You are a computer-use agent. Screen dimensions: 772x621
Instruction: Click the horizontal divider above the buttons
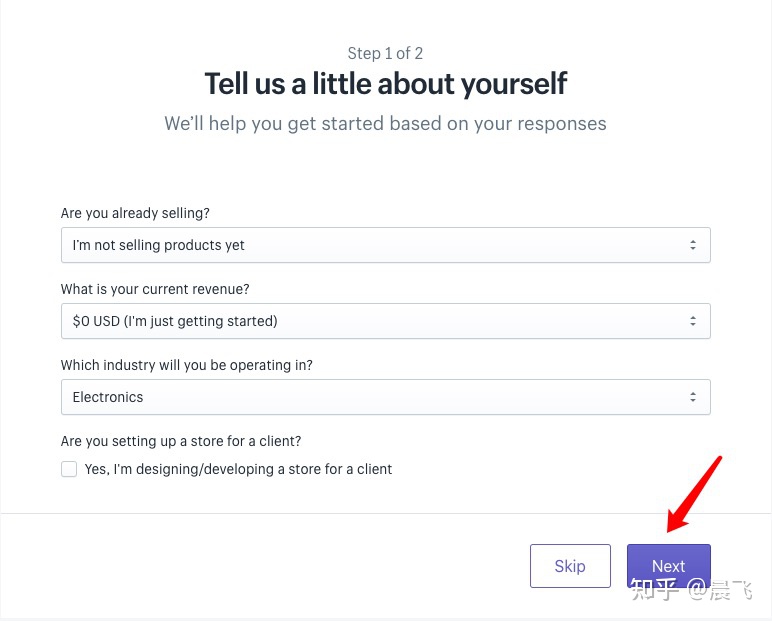click(x=386, y=514)
